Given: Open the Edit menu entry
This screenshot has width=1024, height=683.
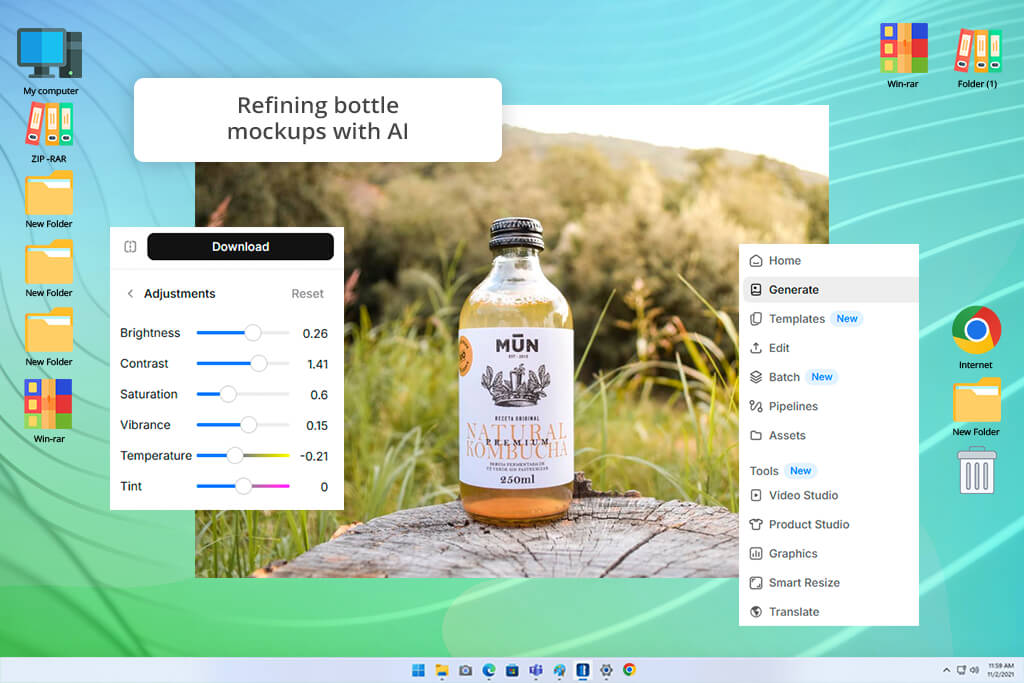Looking at the screenshot, I should [x=829, y=348].
